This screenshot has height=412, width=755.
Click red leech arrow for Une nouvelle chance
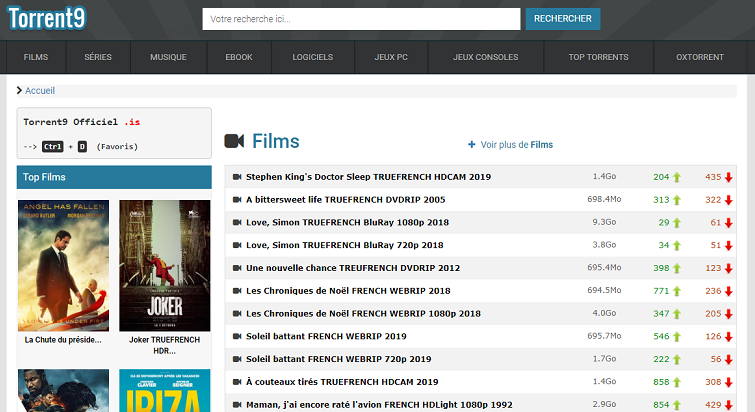pyautogui.click(x=729, y=268)
